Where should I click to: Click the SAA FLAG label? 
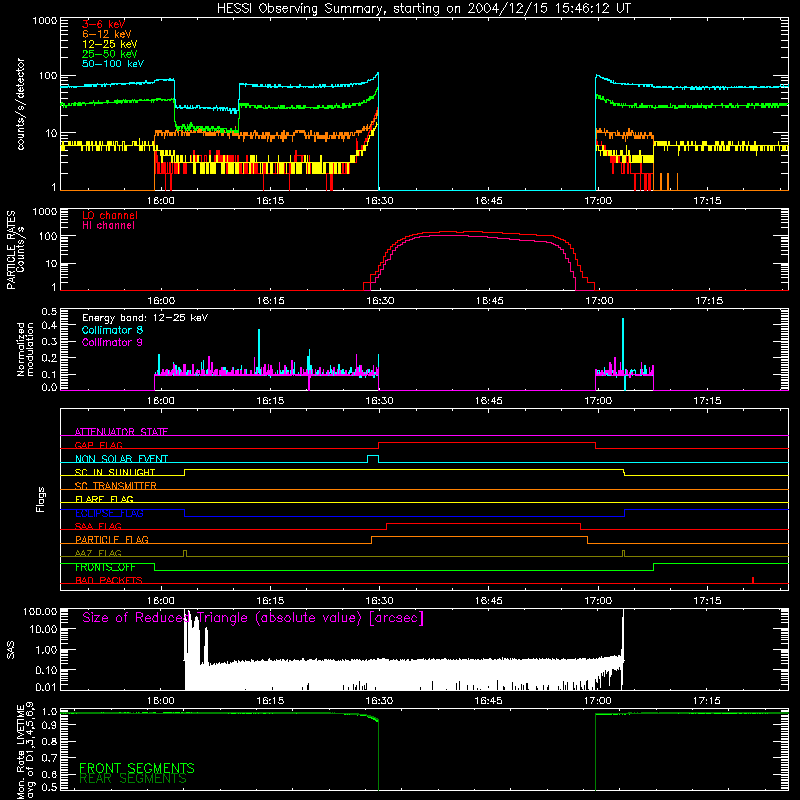pos(98,526)
